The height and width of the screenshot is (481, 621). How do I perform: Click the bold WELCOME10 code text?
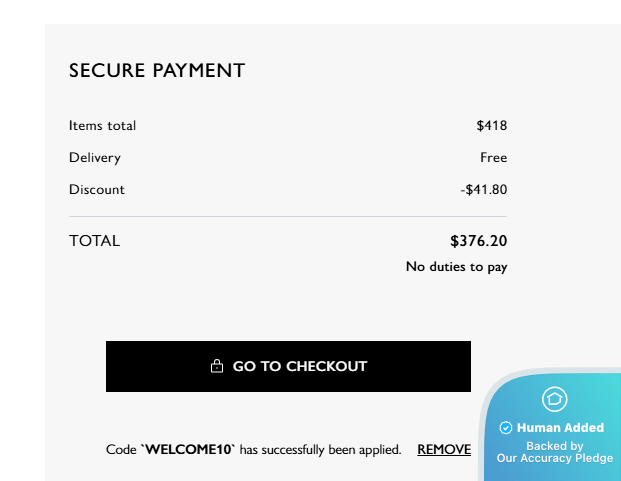(x=190, y=450)
